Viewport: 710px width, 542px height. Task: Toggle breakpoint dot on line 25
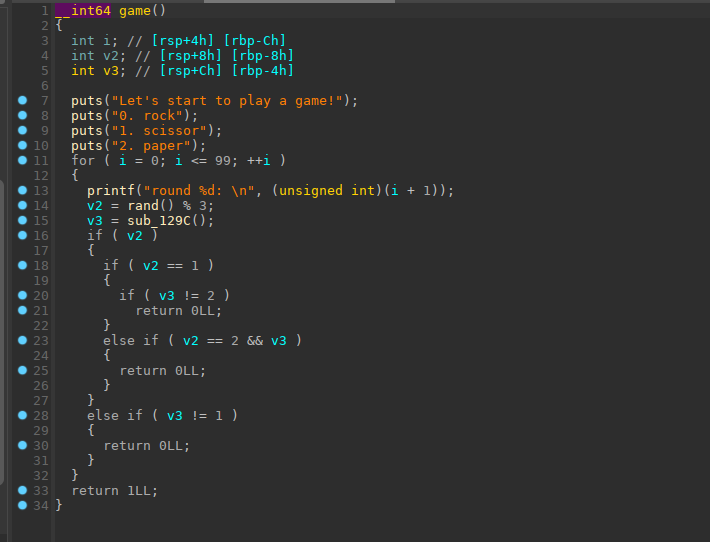[x=22, y=370]
